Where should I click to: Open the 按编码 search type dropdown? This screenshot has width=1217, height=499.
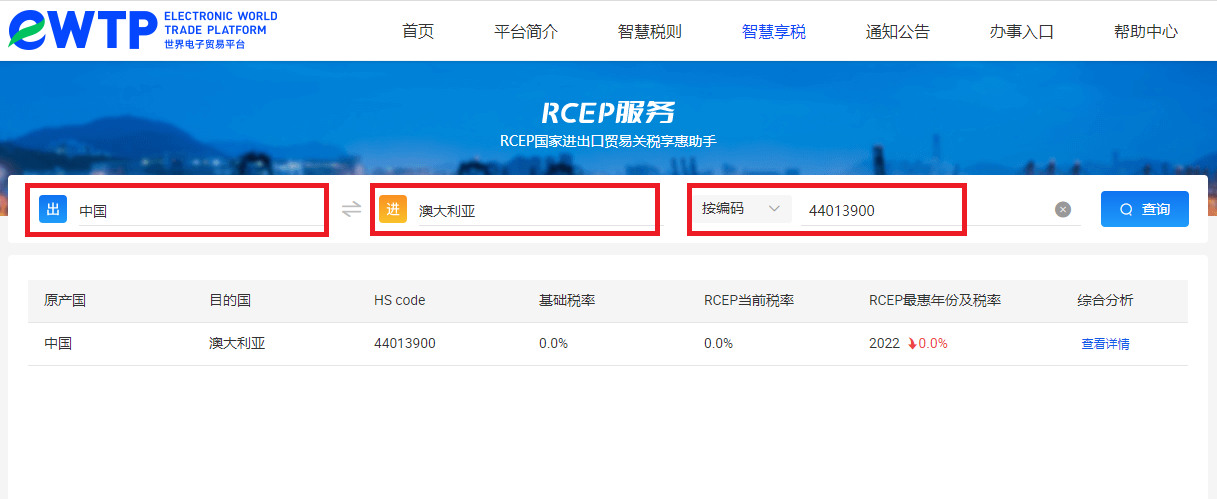pyautogui.click(x=741, y=209)
